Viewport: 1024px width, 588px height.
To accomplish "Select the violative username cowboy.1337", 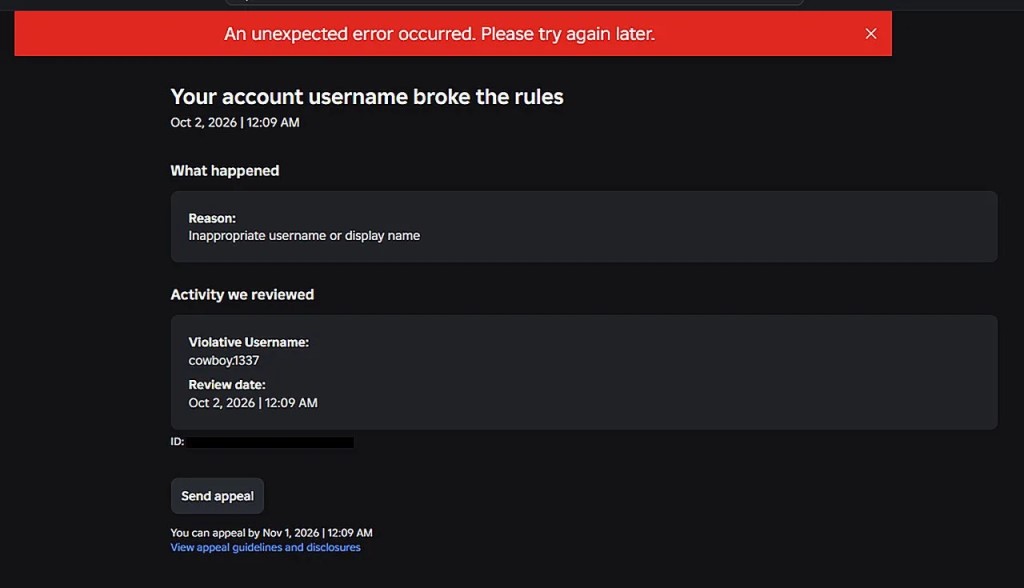I will coord(223,361).
